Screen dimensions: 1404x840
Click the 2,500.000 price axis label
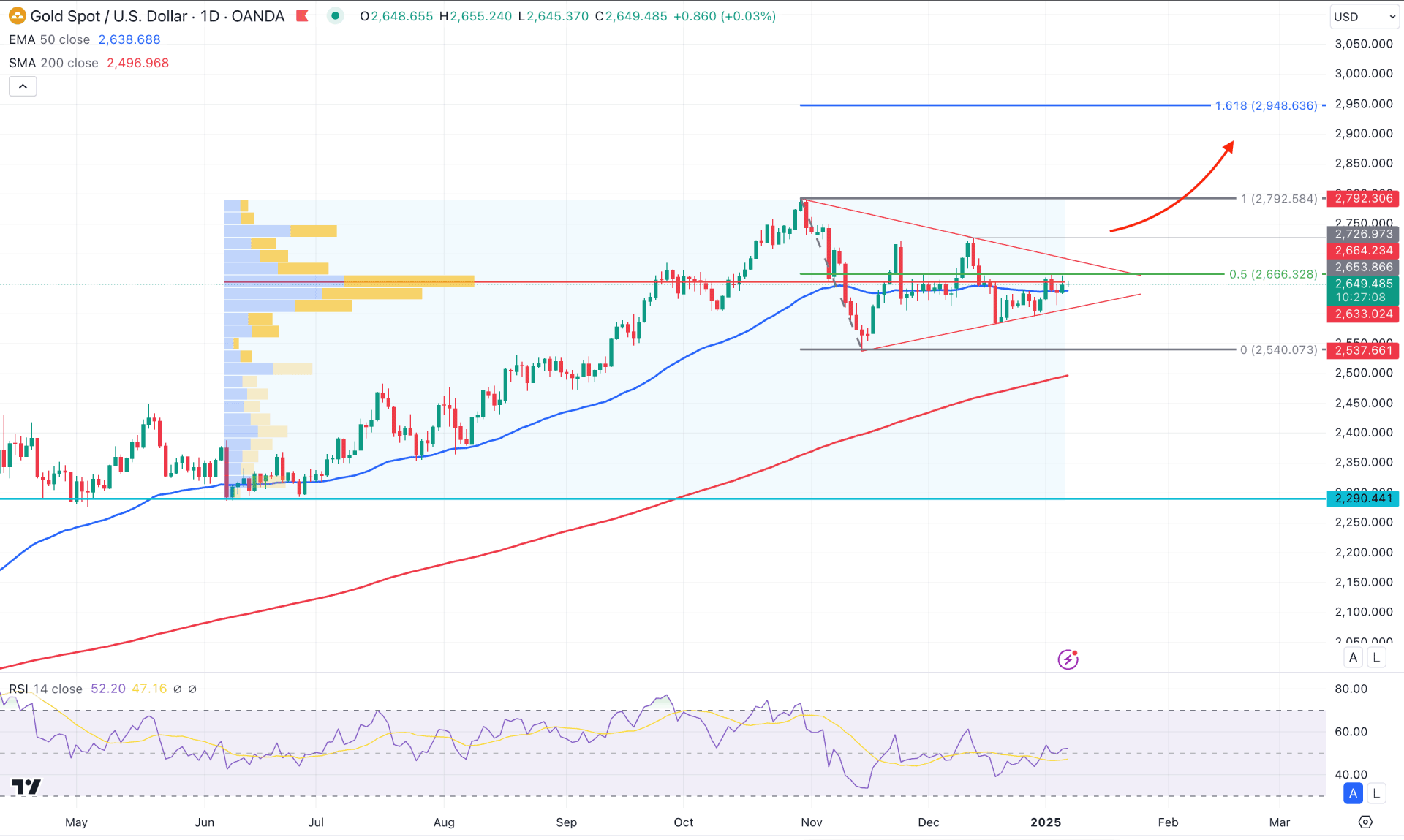pyautogui.click(x=1364, y=373)
